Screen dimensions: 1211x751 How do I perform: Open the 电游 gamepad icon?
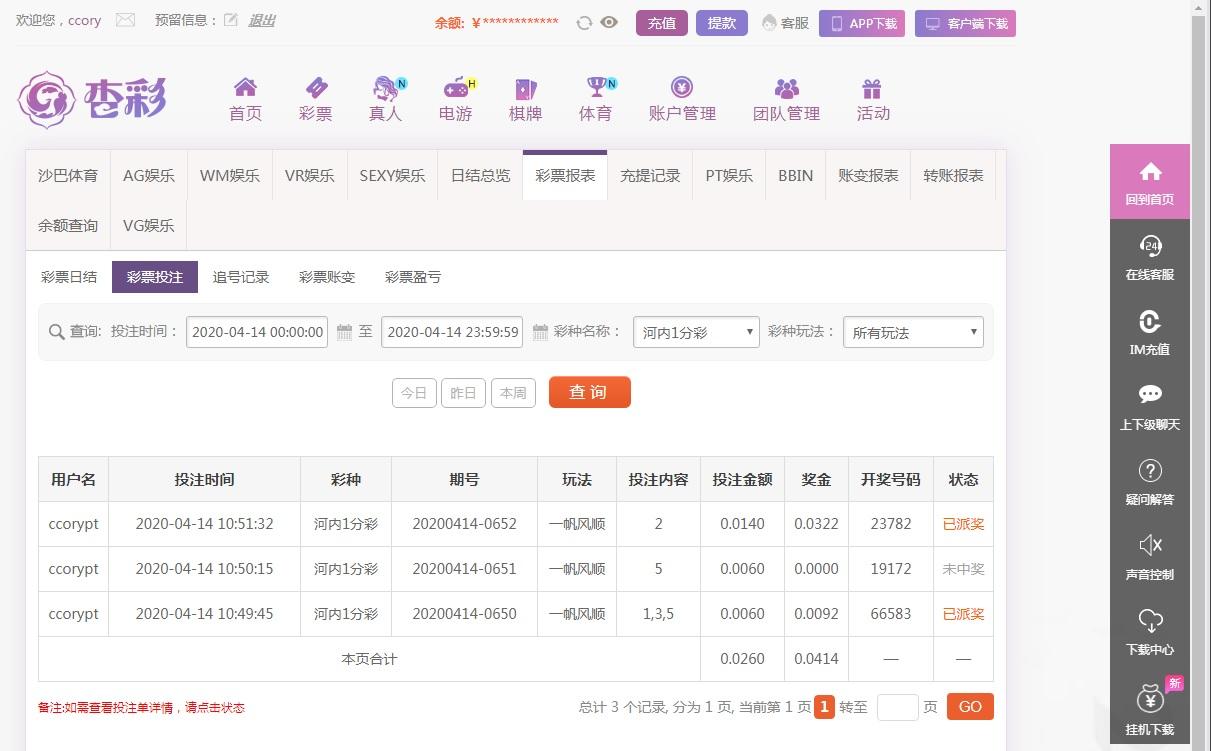point(455,88)
